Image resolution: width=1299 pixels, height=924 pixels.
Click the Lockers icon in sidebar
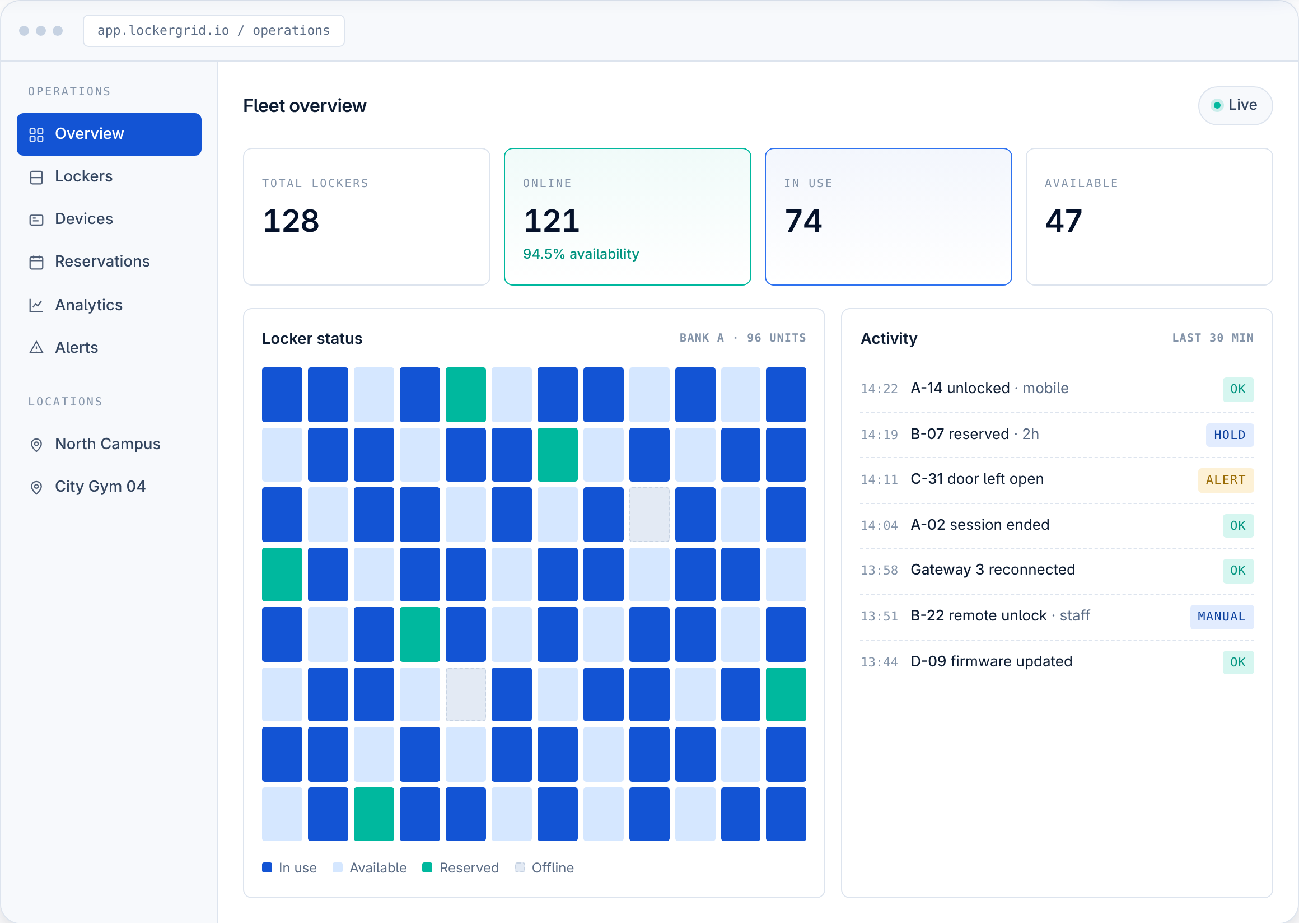point(36,178)
